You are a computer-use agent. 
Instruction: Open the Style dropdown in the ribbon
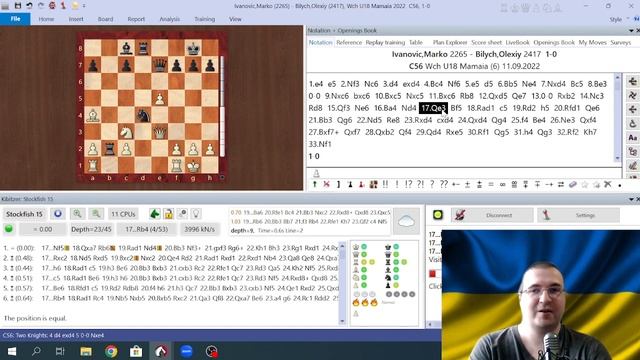tap(618, 19)
